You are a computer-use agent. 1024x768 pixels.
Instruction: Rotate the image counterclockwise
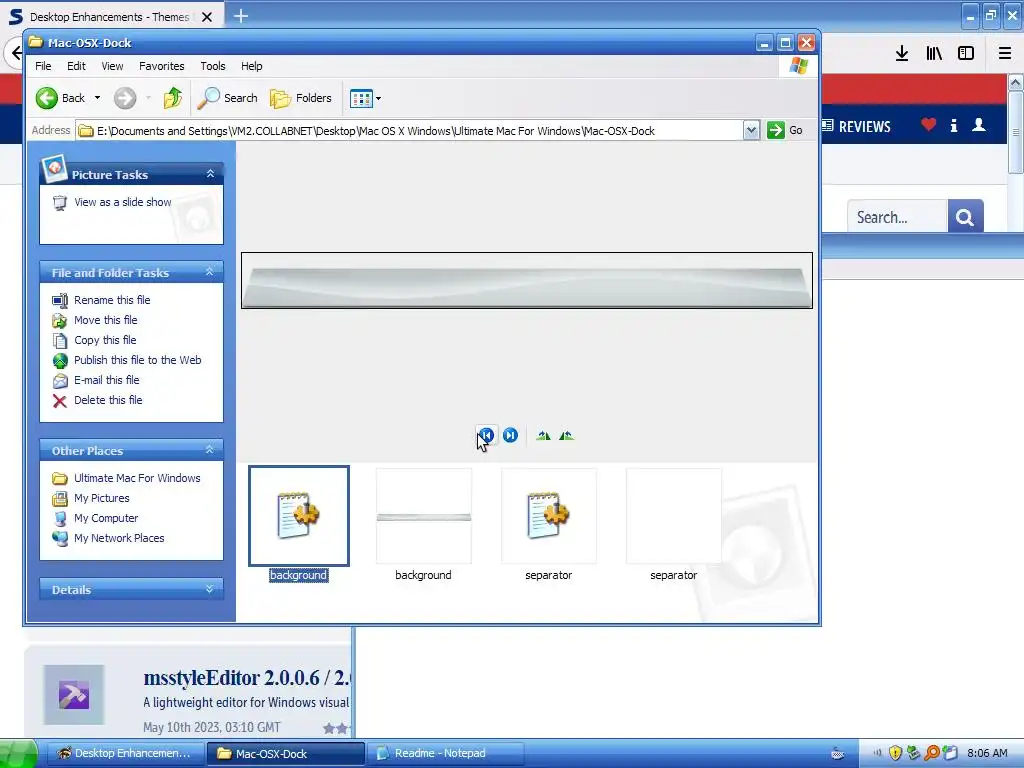(566, 436)
